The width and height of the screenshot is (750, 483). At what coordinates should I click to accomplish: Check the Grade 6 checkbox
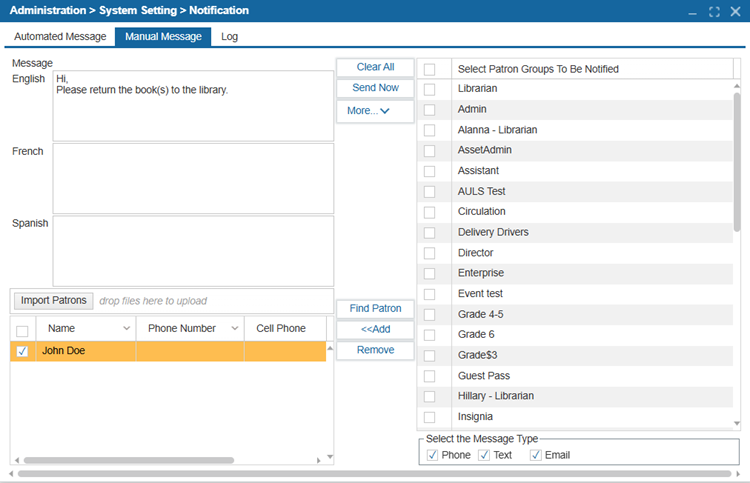click(430, 335)
